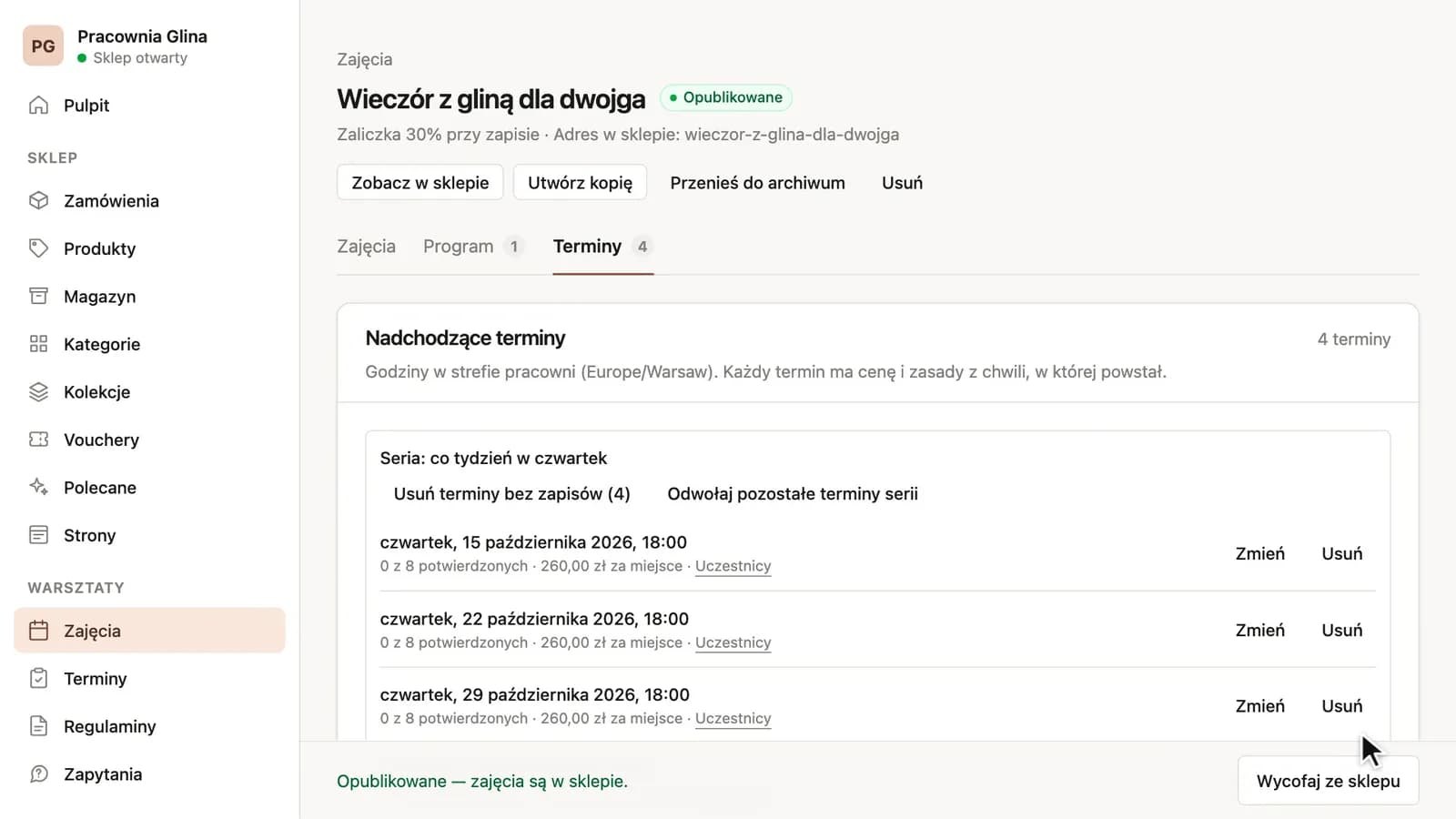Click Usuń next to Przenieś do archiwum

click(x=902, y=183)
